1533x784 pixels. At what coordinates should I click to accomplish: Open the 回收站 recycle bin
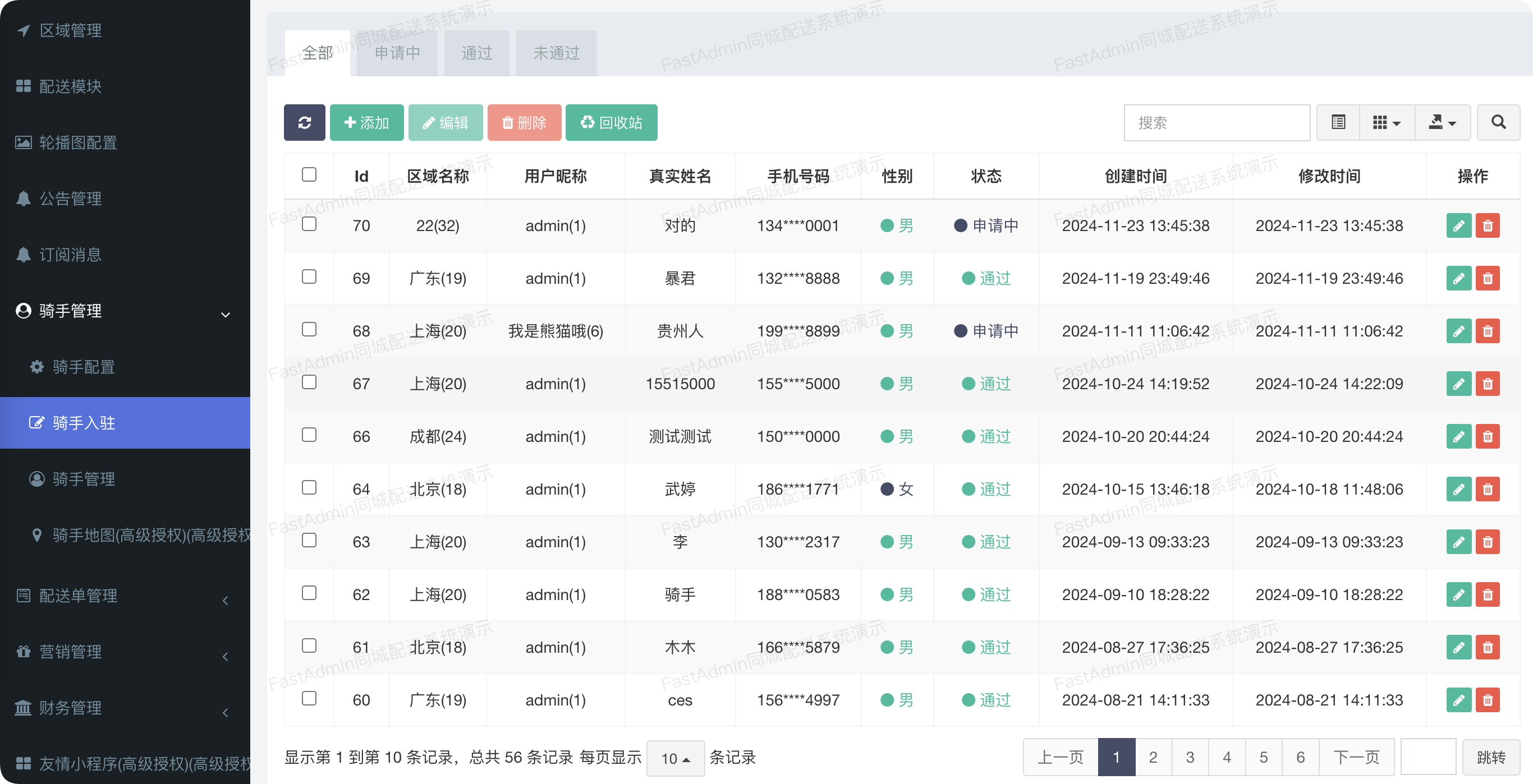(x=611, y=123)
